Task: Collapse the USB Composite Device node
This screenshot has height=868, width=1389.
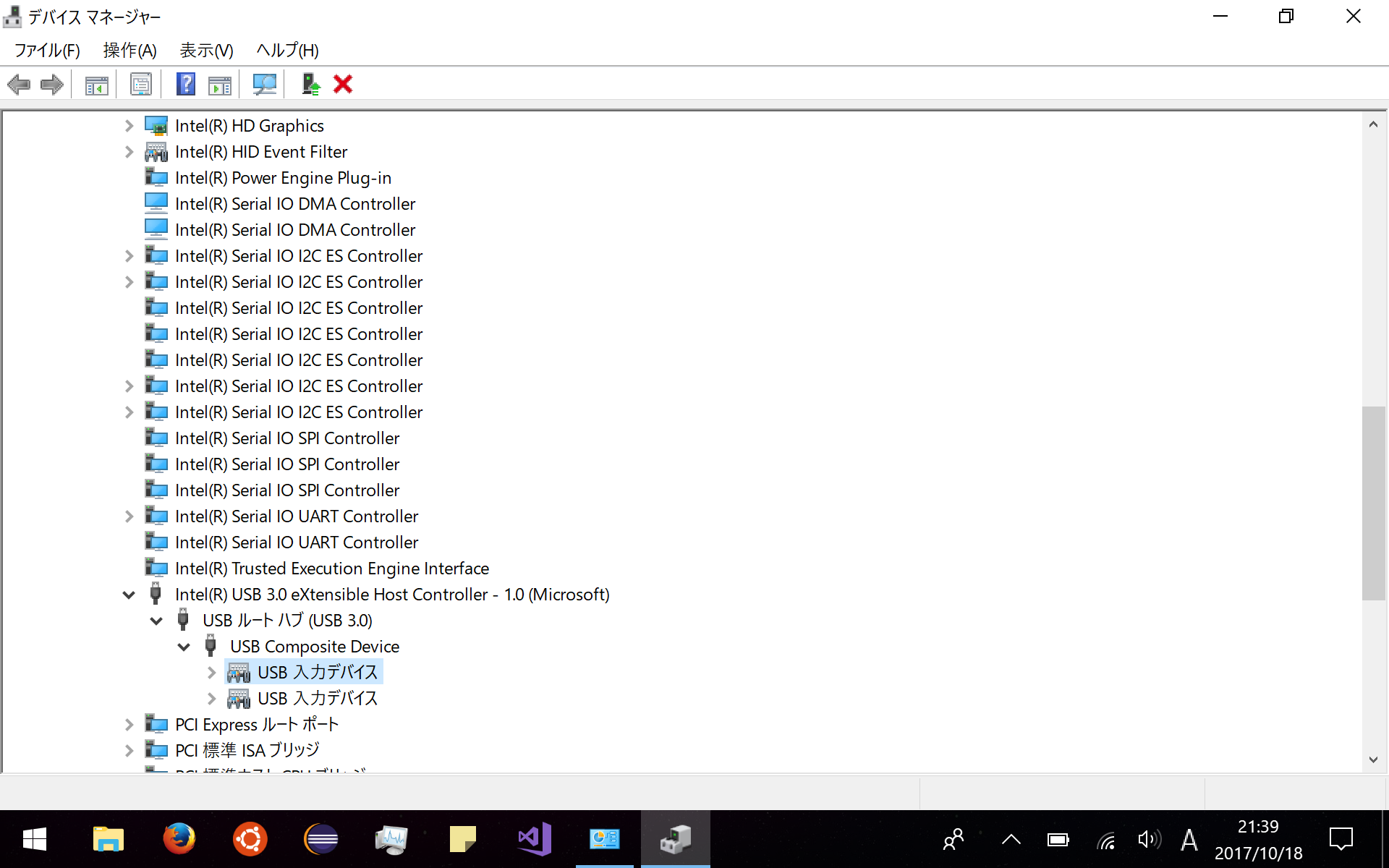Action: 184,647
